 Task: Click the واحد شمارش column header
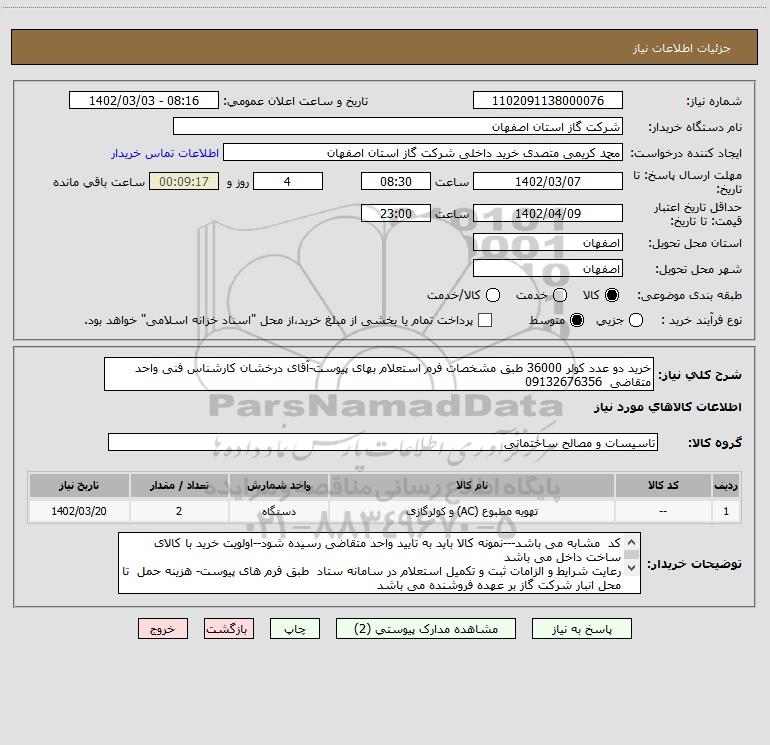pyautogui.click(x=278, y=485)
